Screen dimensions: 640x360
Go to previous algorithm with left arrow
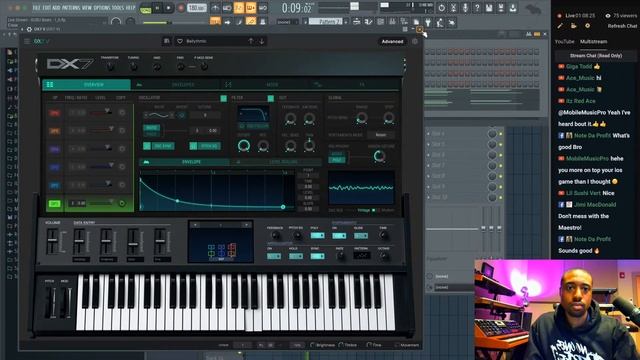[195, 225]
